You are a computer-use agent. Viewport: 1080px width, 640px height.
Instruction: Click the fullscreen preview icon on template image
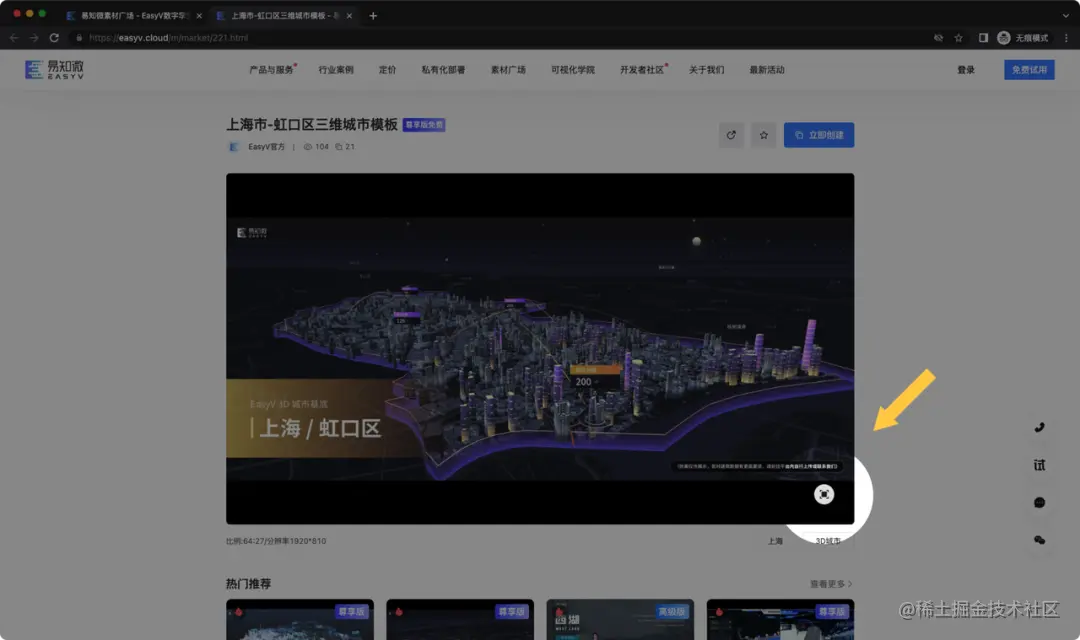point(824,494)
